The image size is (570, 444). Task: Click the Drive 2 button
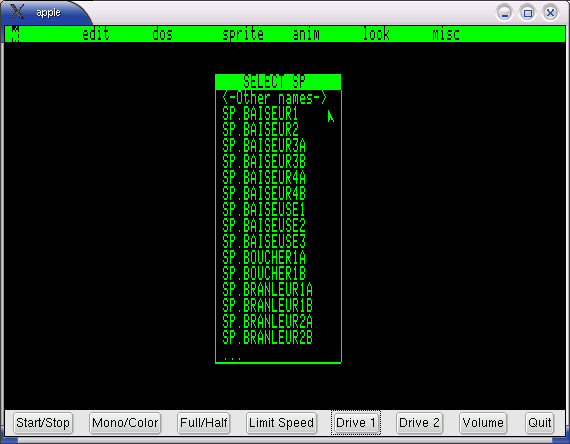click(x=420, y=423)
